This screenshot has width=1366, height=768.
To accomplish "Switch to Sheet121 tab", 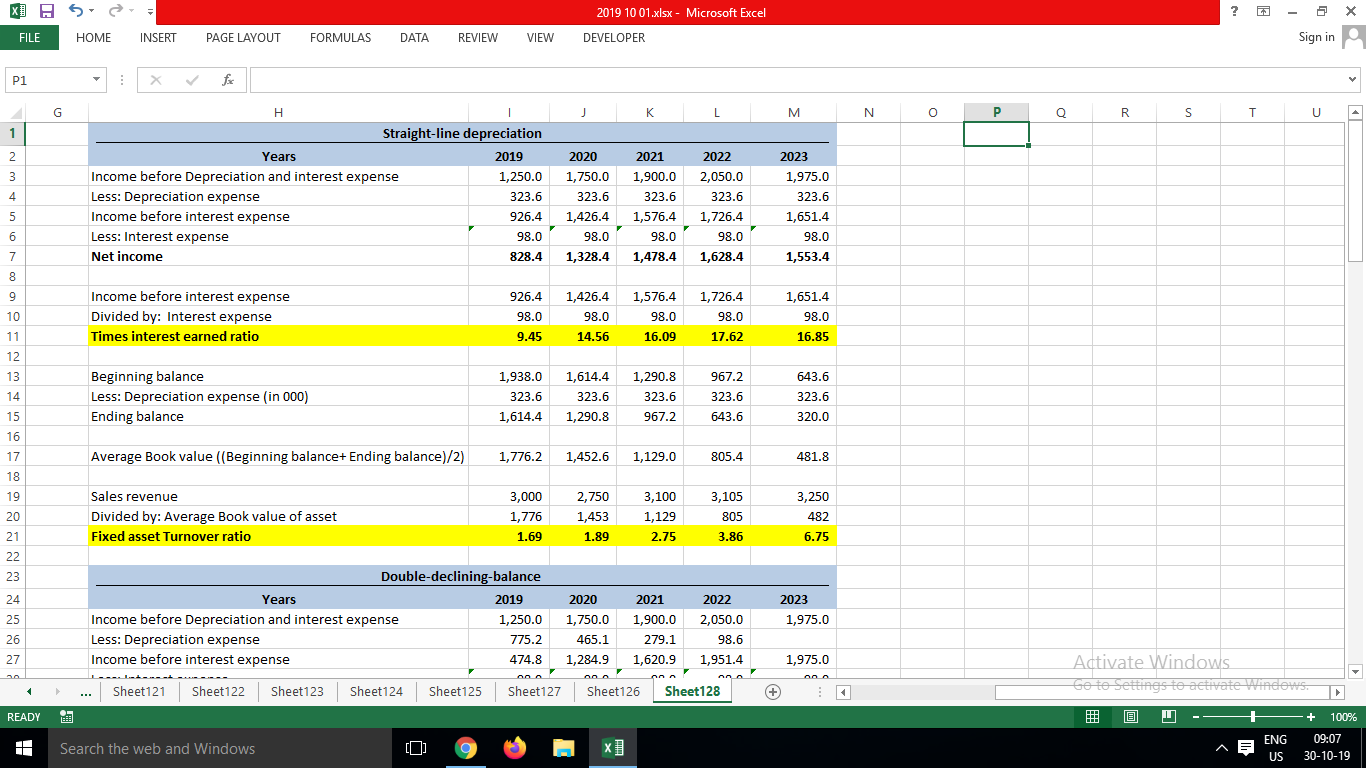I will coord(139,691).
